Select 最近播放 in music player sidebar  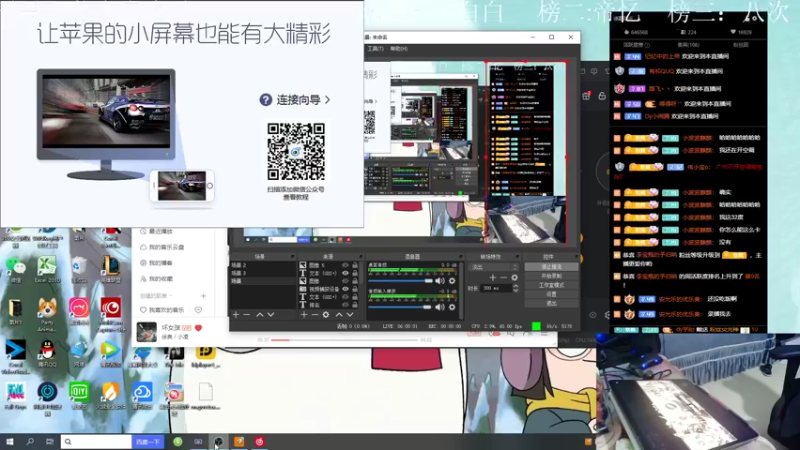point(156,231)
